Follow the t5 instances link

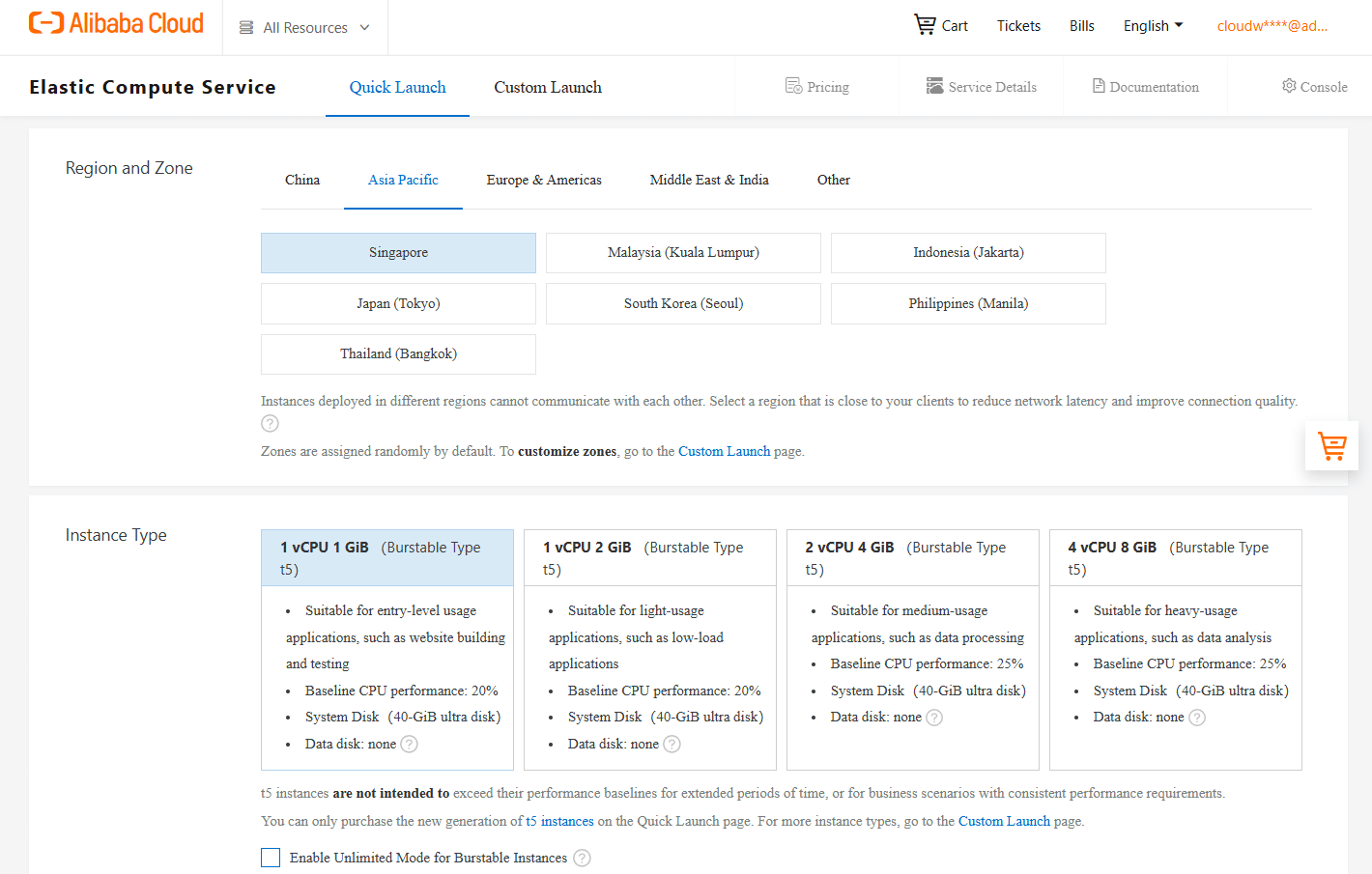pos(559,821)
